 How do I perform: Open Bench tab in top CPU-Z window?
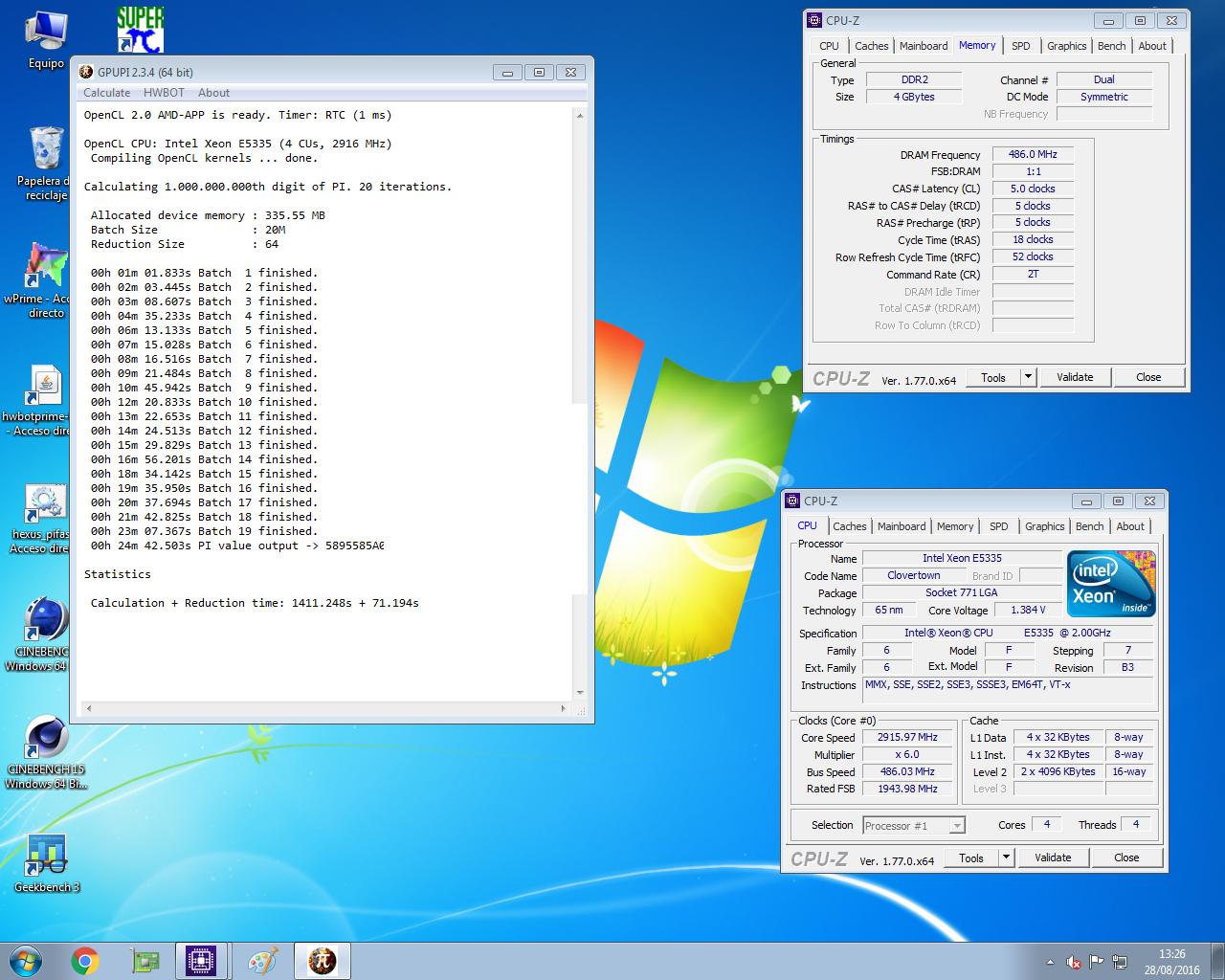1111,46
